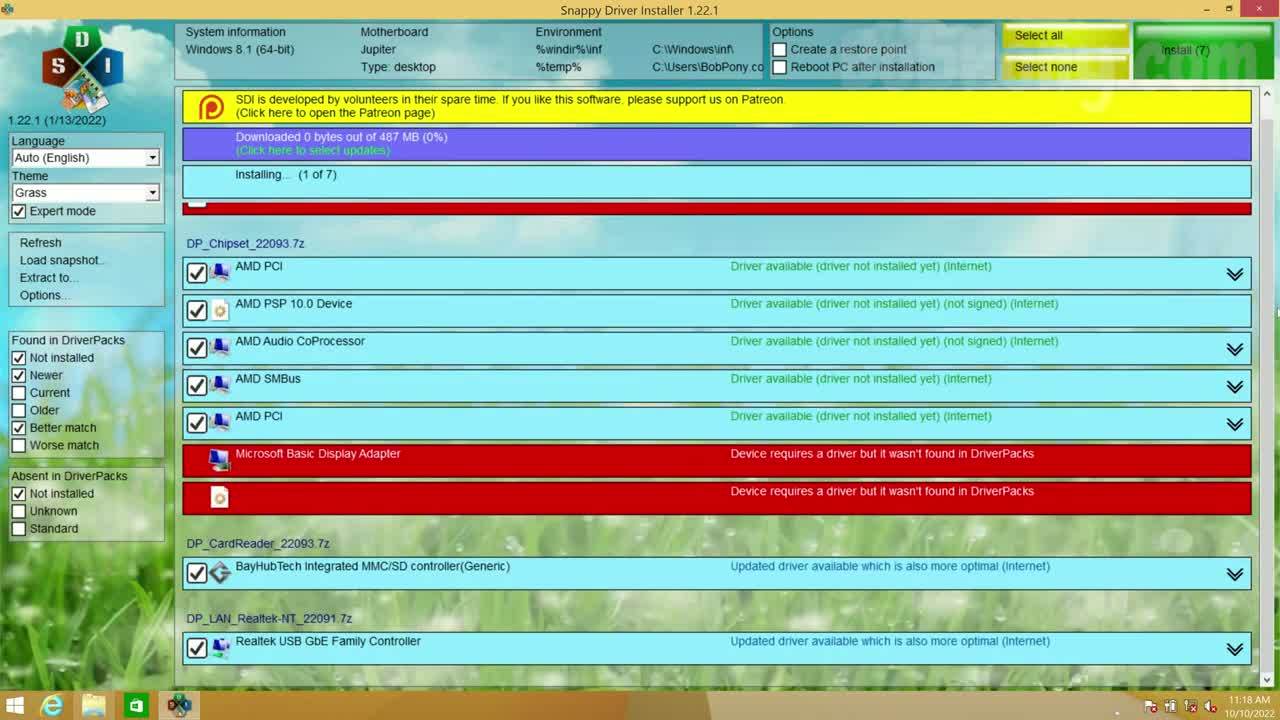This screenshot has width=1280, height=720.
Task: Click the device icon beside AMD SMBus
Action: pos(220,385)
